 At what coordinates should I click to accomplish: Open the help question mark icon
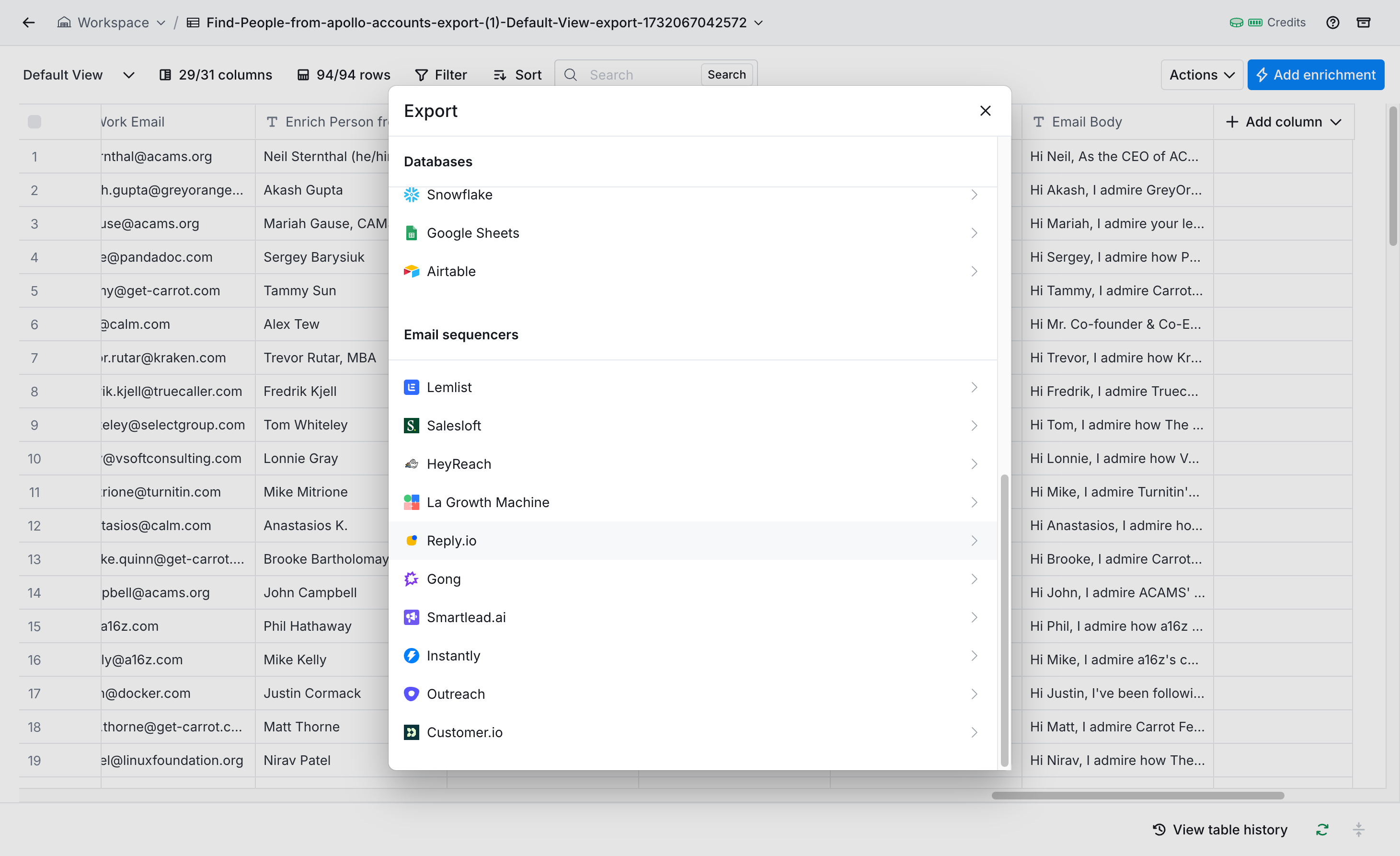tap(1332, 23)
